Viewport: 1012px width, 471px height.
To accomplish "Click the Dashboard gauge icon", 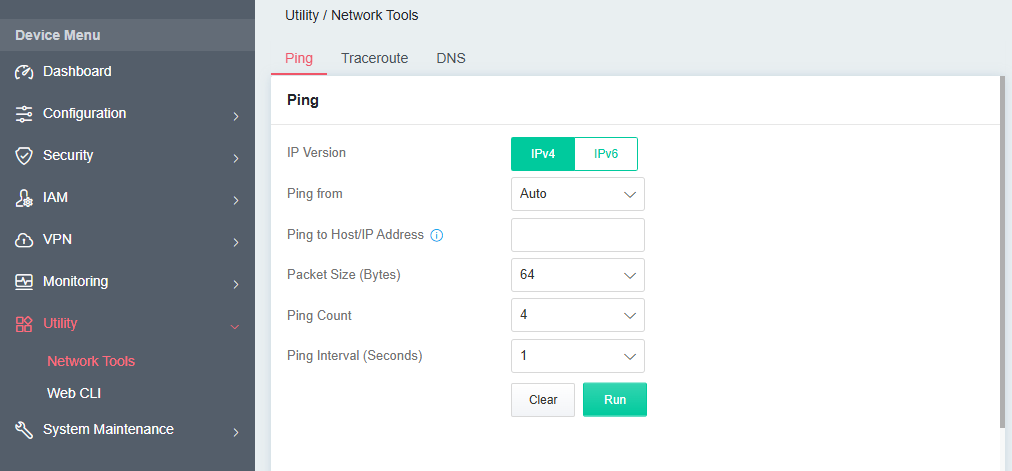I will point(24,72).
